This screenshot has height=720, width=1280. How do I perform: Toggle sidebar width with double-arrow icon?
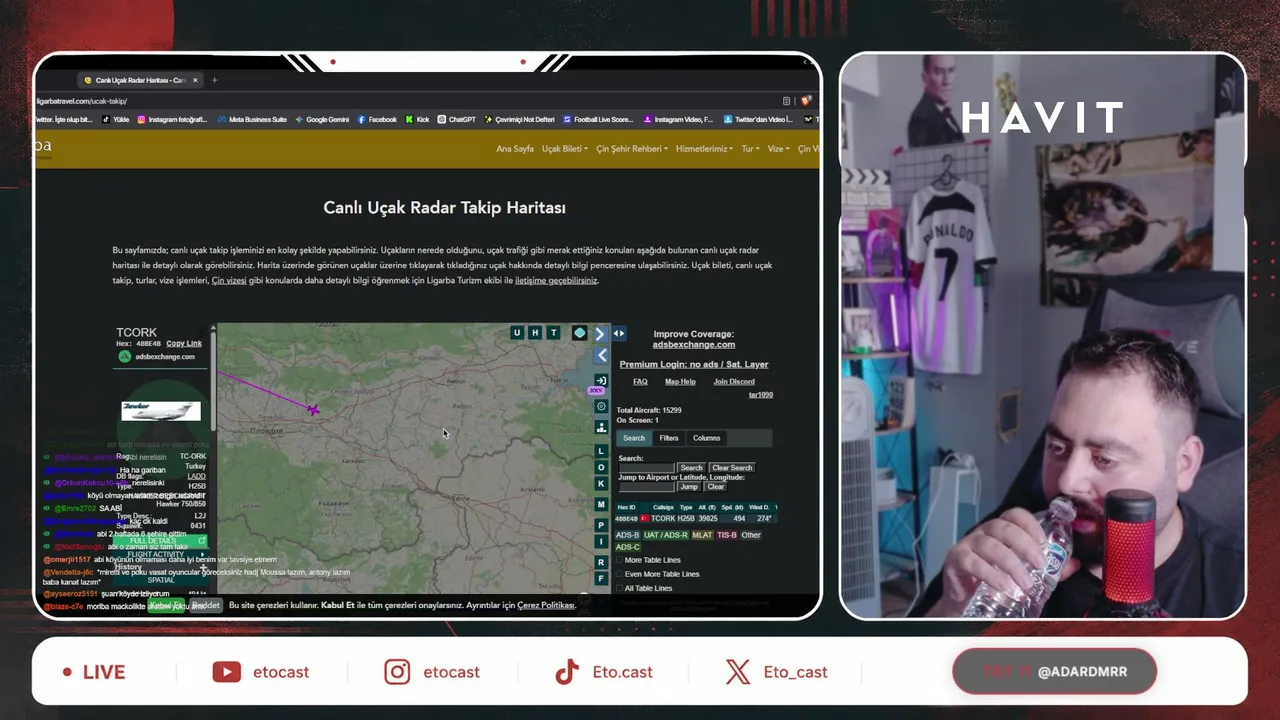click(x=619, y=334)
